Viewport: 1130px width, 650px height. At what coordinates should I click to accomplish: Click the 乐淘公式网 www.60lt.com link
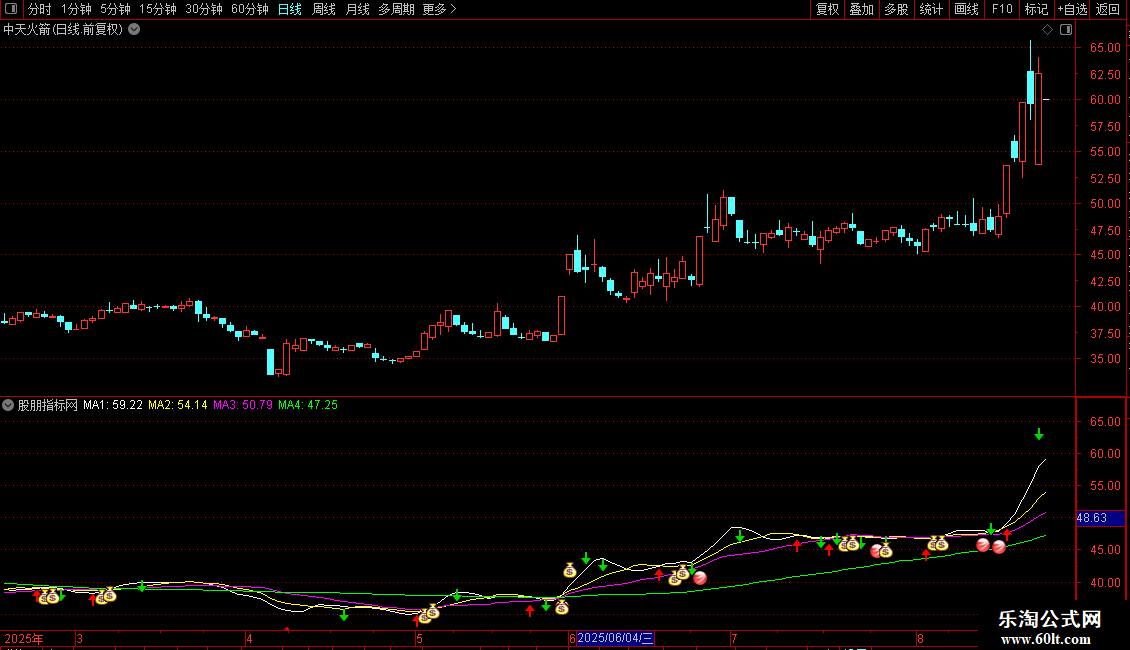(1049, 628)
